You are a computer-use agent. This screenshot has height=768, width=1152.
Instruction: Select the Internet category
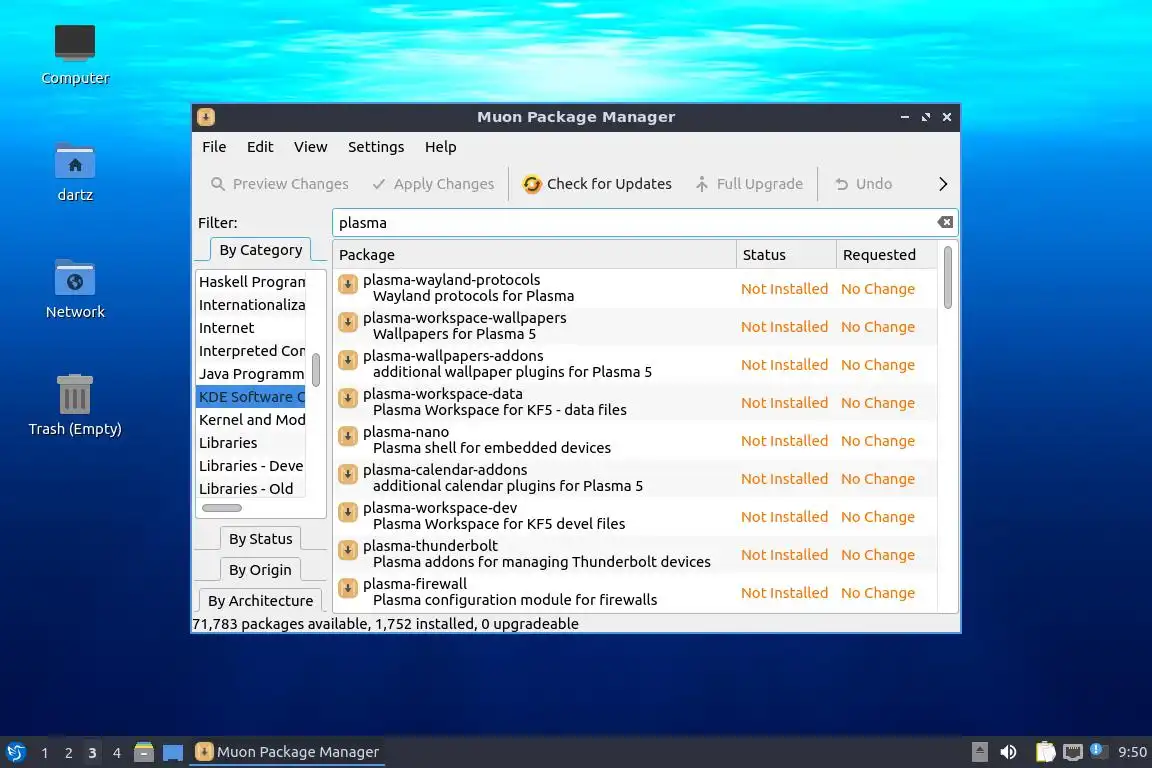[x=251, y=328]
